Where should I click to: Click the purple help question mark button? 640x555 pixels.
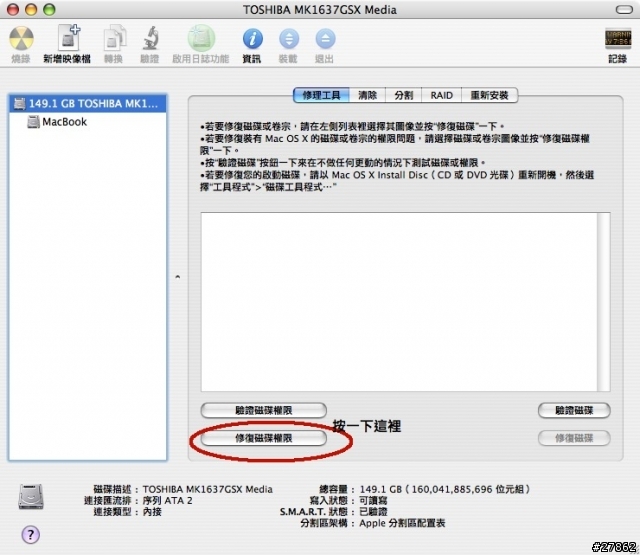(31, 534)
